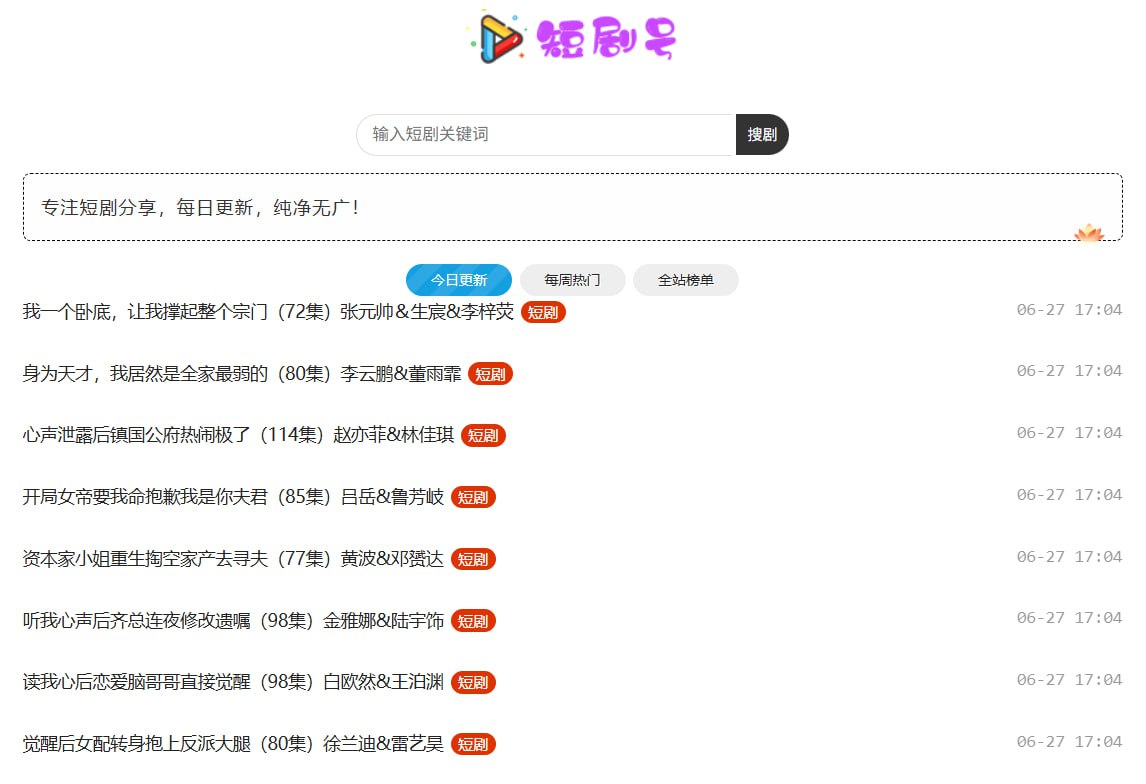Image resolution: width=1146 pixels, height=784 pixels.
Task: Click 短剧 badge beside 资本家小姐重生 row
Action: pos(473,559)
